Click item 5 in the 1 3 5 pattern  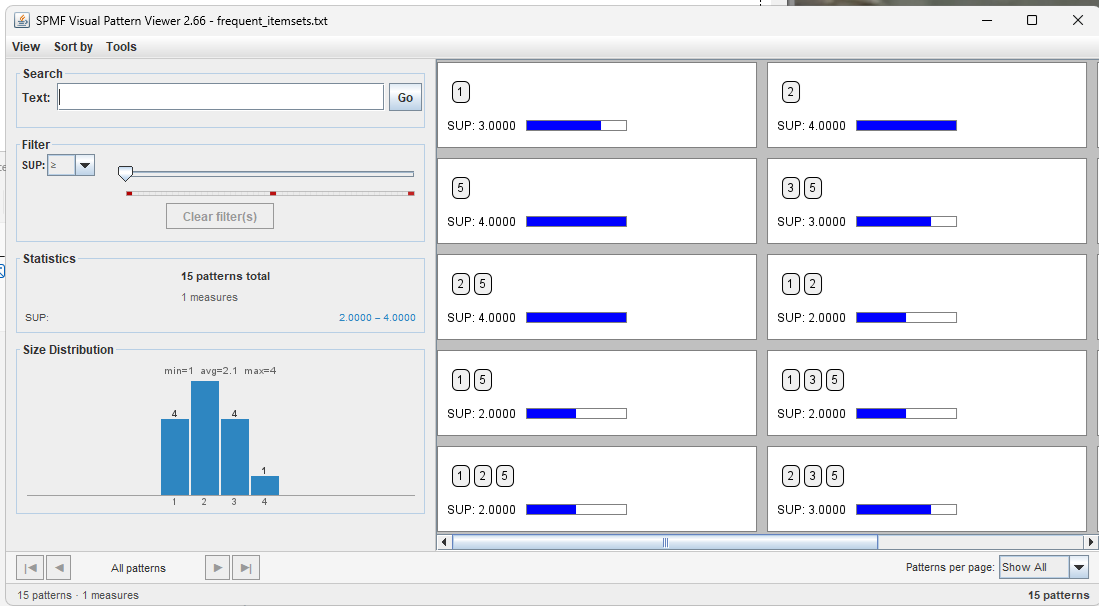click(x=834, y=380)
